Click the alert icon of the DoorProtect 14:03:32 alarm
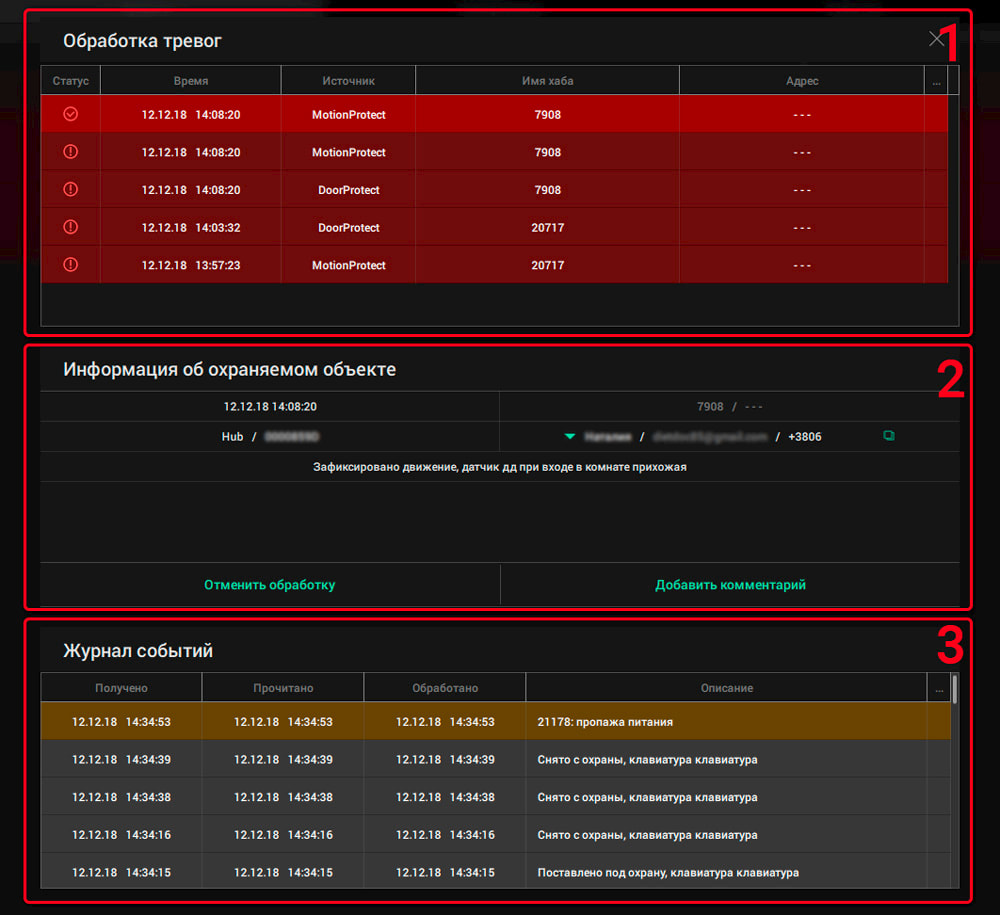1000x915 pixels. tap(70, 227)
